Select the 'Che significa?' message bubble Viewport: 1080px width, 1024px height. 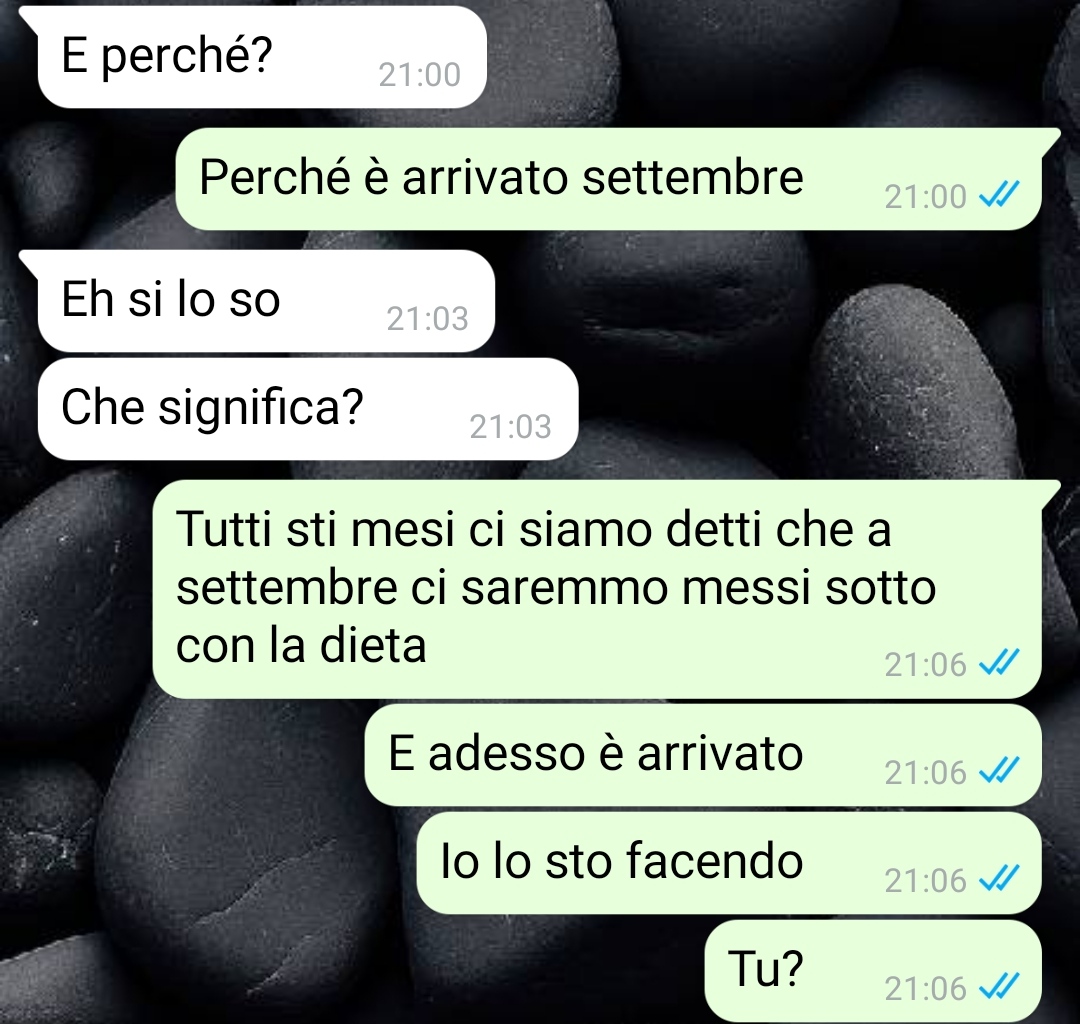[x=308, y=409]
